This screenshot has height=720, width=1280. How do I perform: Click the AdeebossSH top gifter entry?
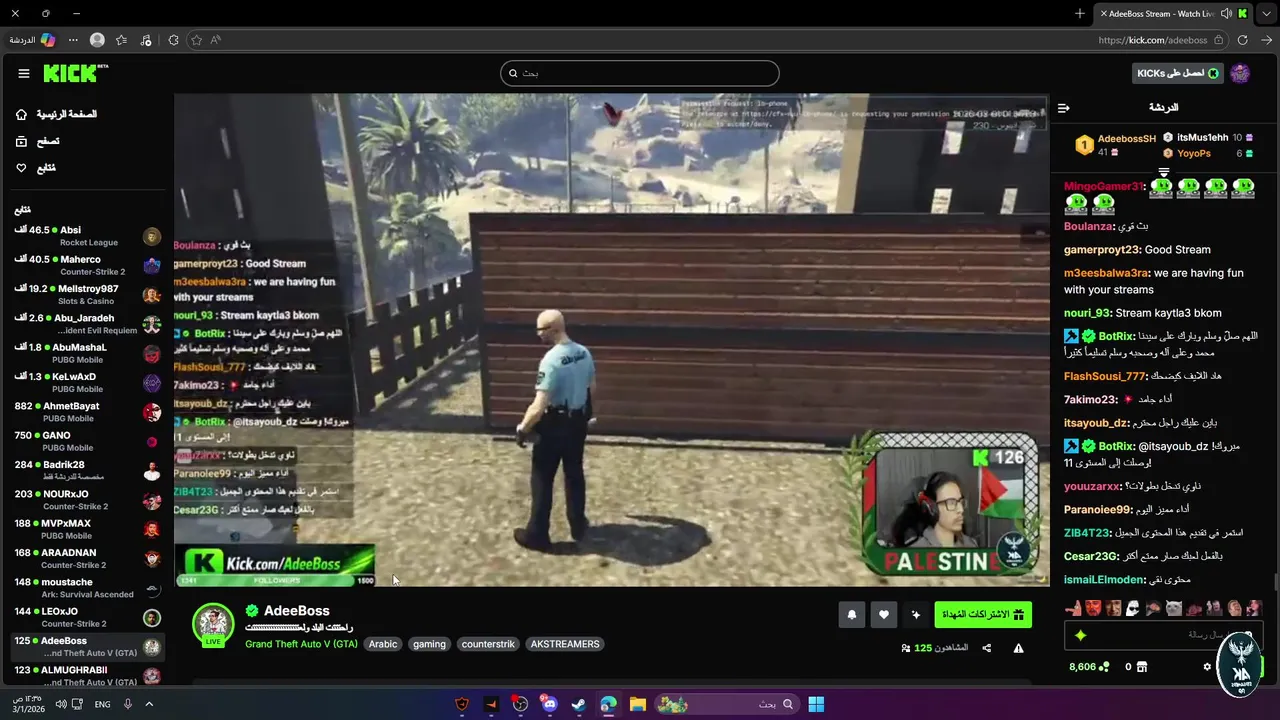pos(1116,145)
